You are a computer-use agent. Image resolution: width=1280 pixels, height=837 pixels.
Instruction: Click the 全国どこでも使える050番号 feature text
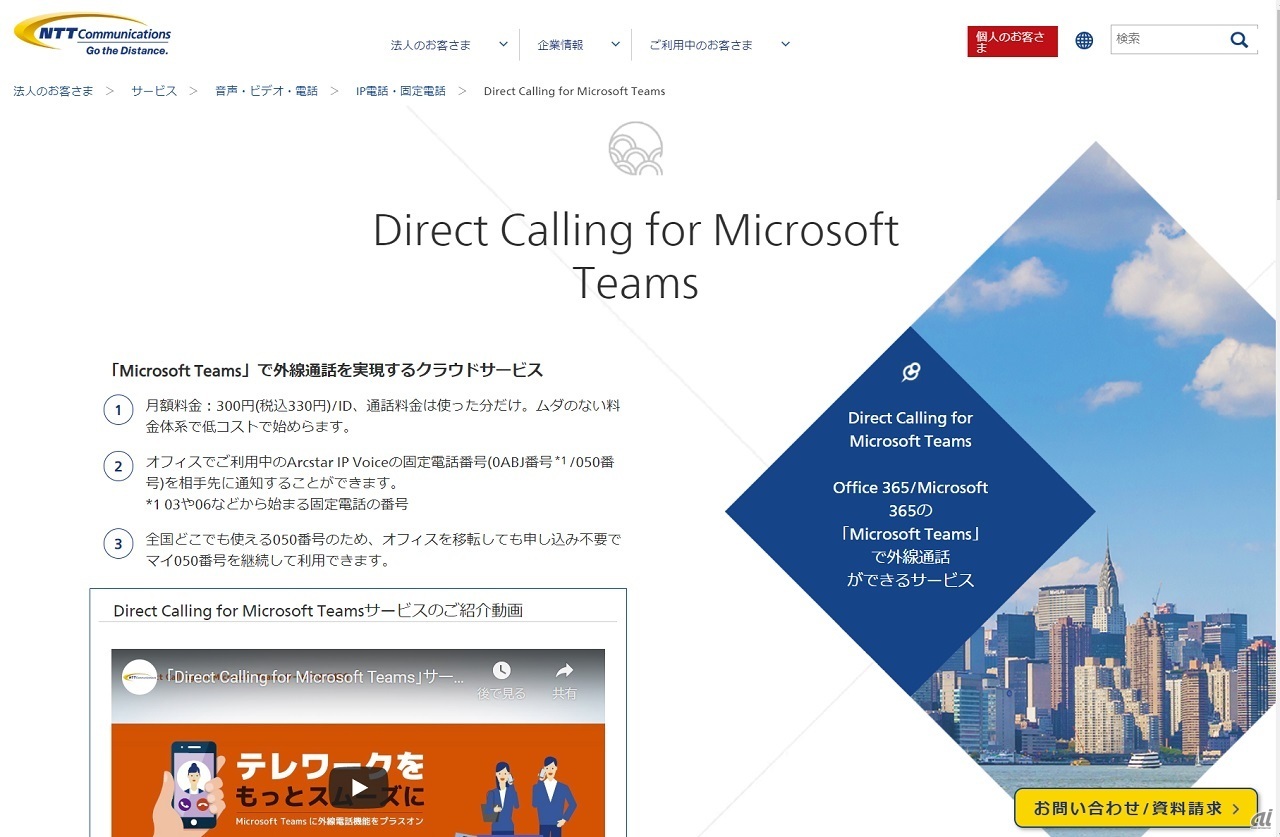click(384, 550)
